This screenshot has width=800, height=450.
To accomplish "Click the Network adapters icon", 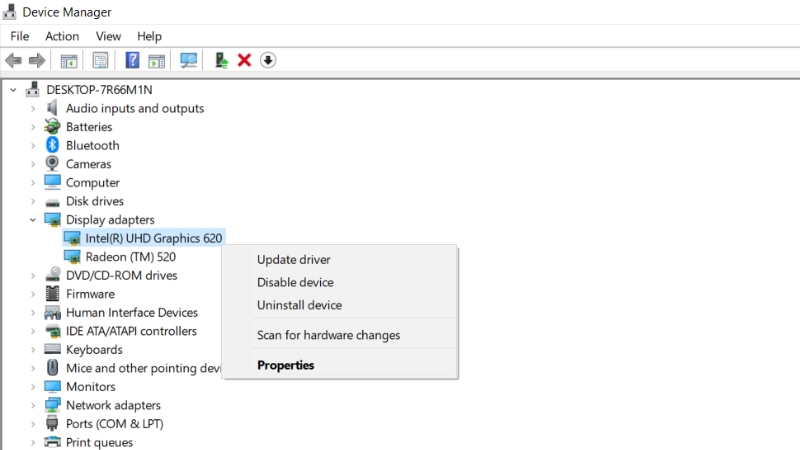I will click(53, 405).
